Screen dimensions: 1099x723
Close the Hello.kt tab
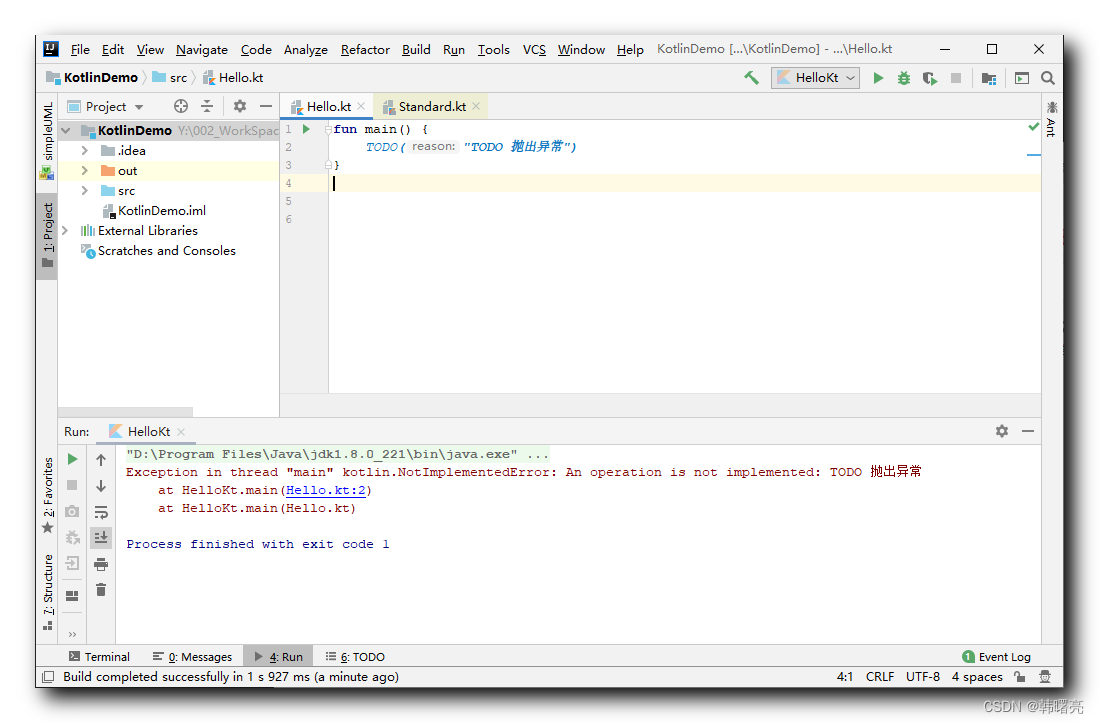point(362,106)
